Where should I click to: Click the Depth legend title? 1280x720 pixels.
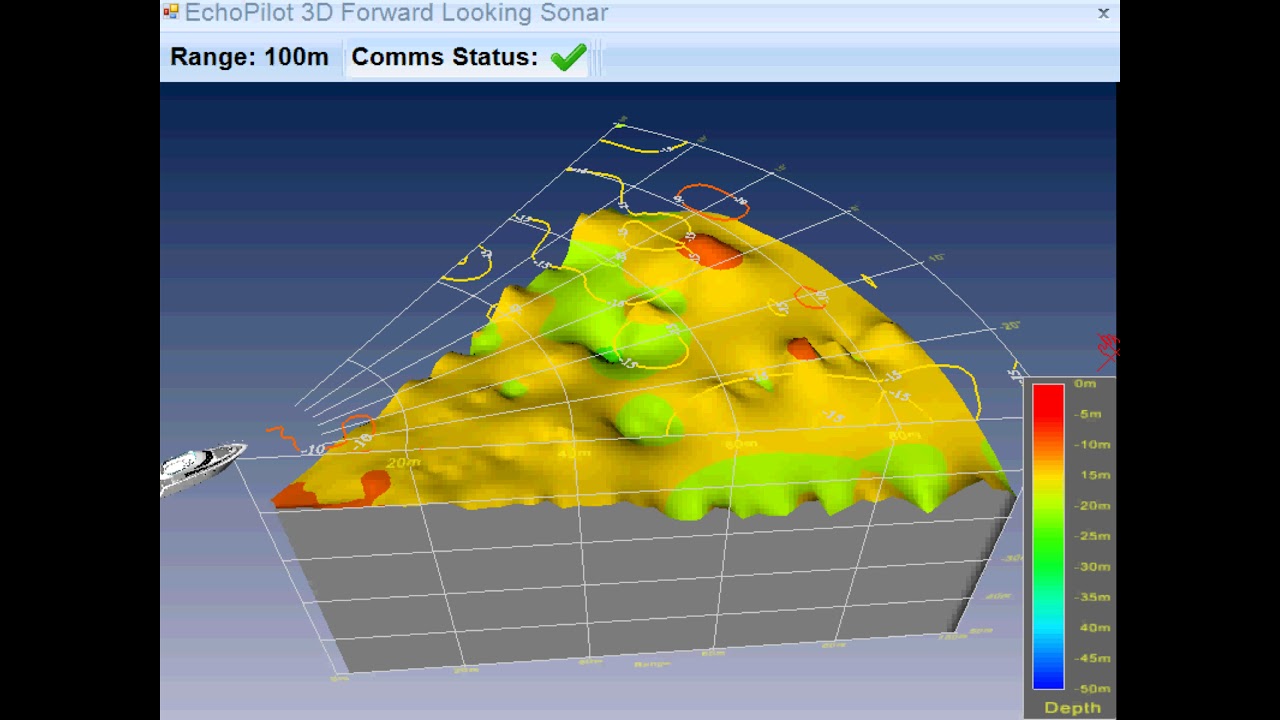point(1072,708)
